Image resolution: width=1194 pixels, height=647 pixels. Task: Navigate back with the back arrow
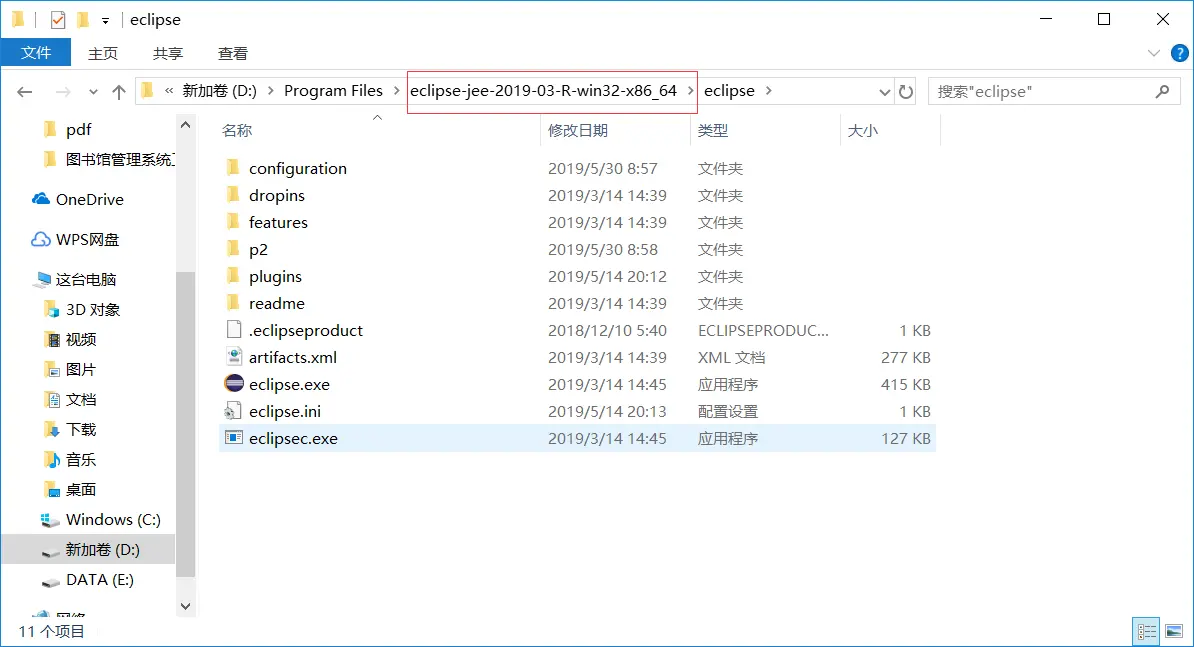click(x=25, y=91)
